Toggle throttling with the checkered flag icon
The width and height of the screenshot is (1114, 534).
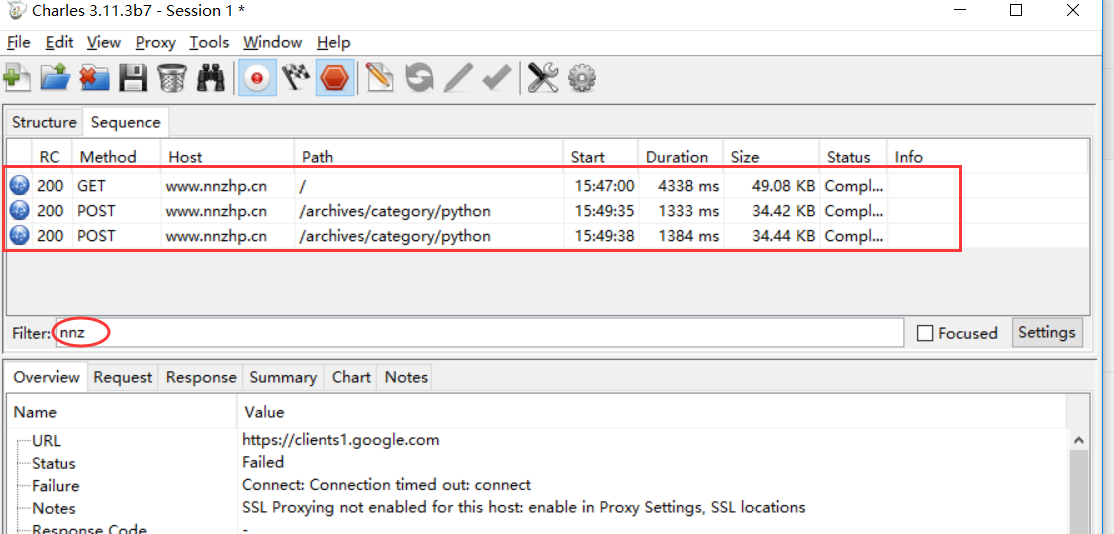(x=295, y=77)
